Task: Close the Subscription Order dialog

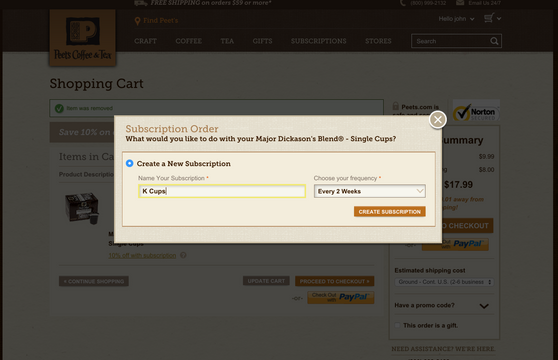Action: [438, 120]
